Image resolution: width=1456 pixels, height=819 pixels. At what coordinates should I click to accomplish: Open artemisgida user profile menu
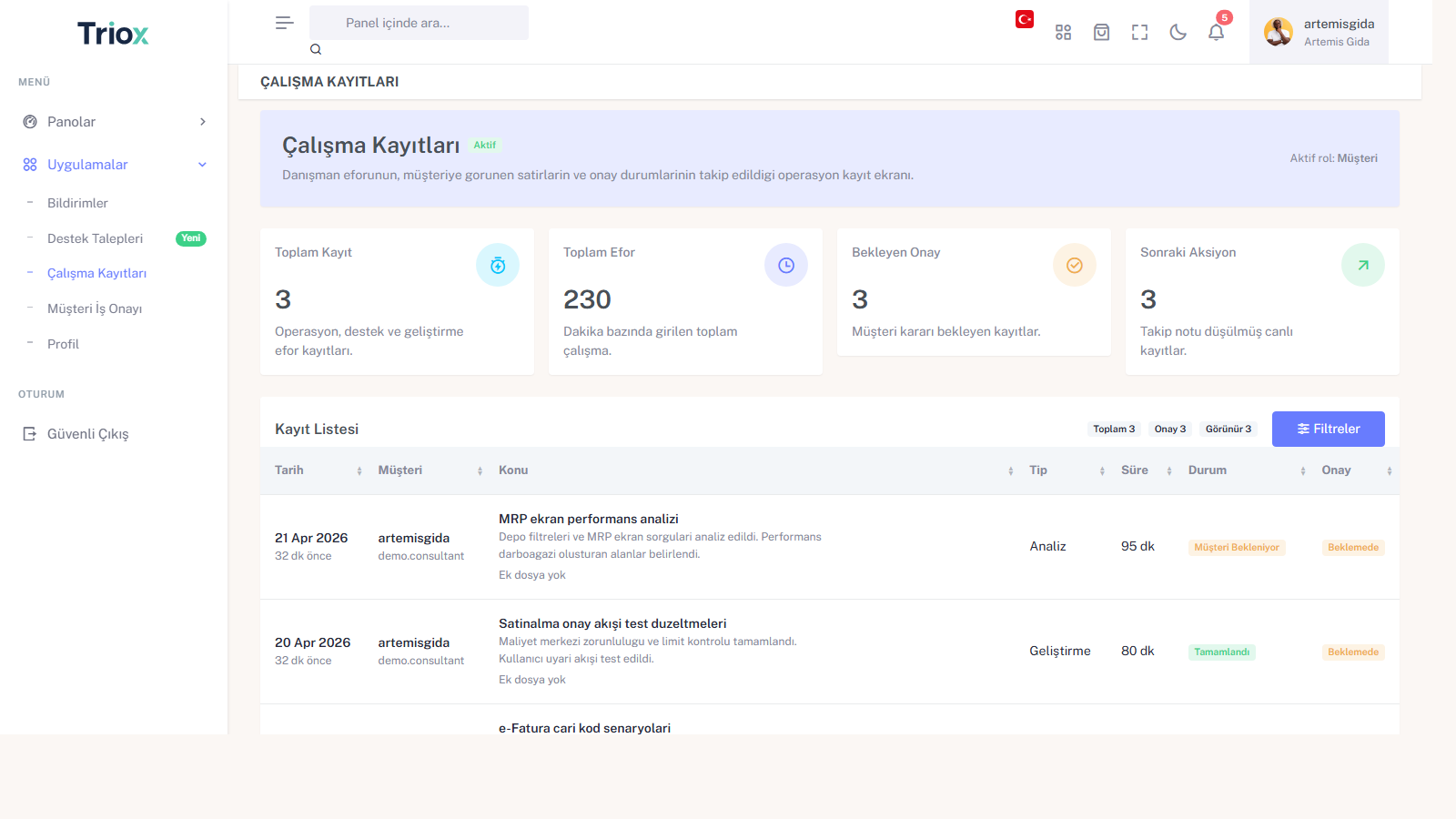1319,32
